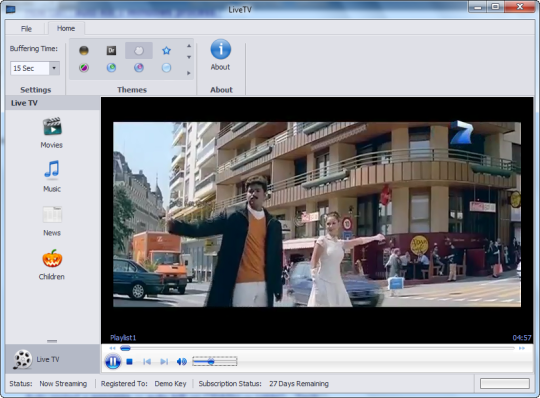Open the Buffering Time dropdown

(54, 68)
